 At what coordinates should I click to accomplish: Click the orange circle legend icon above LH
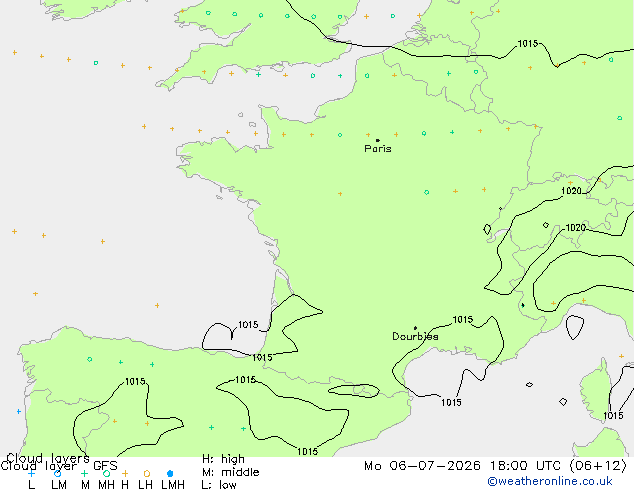point(147,473)
